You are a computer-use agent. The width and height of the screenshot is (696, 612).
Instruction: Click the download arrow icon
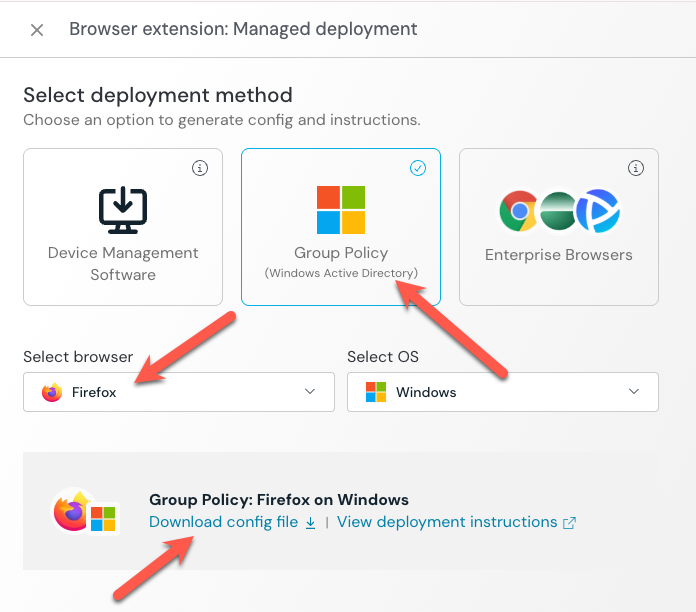310,523
